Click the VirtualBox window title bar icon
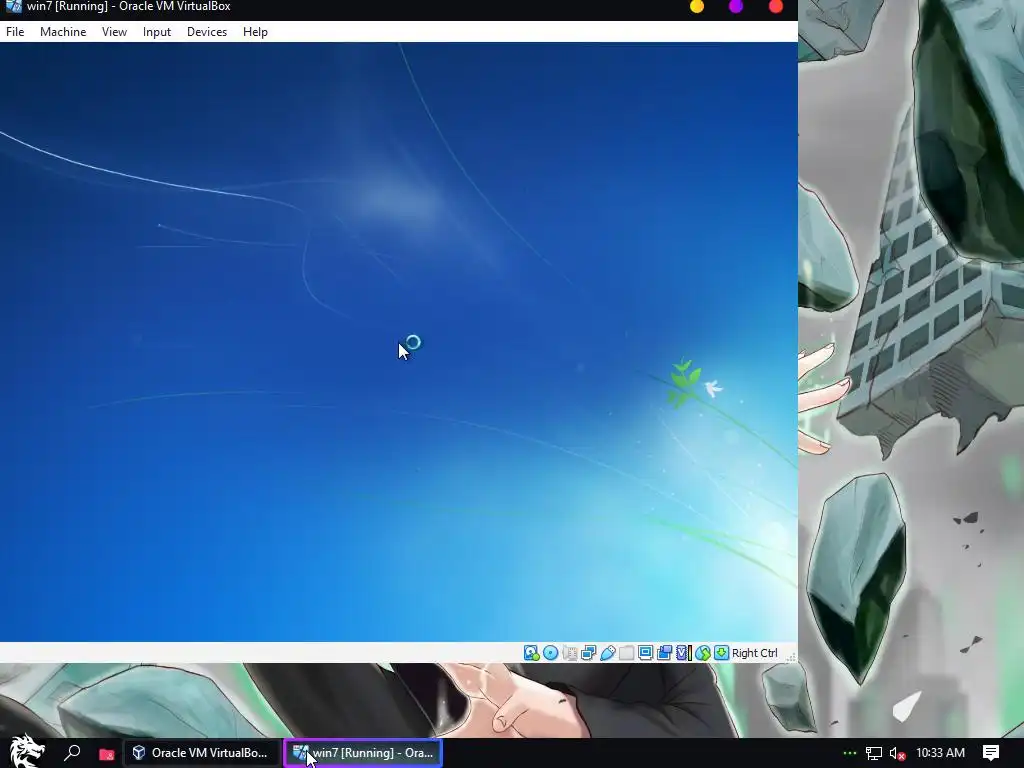 tap(14, 7)
